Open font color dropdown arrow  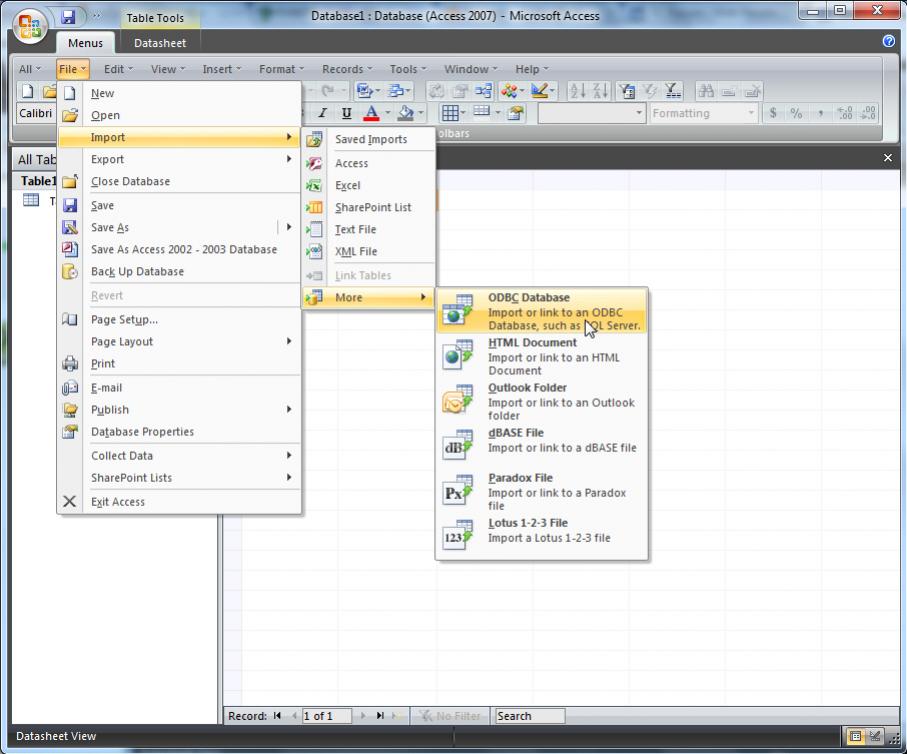tap(388, 113)
